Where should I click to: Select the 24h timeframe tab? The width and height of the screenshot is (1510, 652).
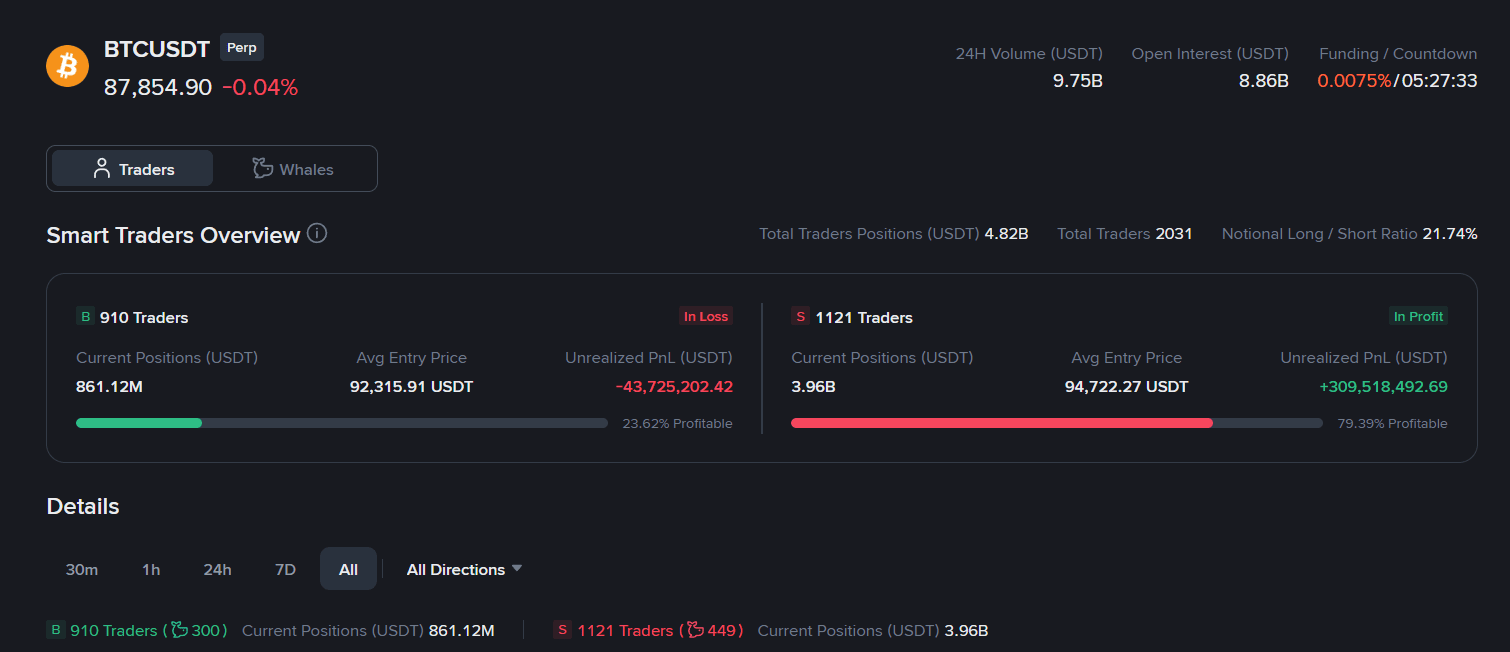pyautogui.click(x=217, y=569)
